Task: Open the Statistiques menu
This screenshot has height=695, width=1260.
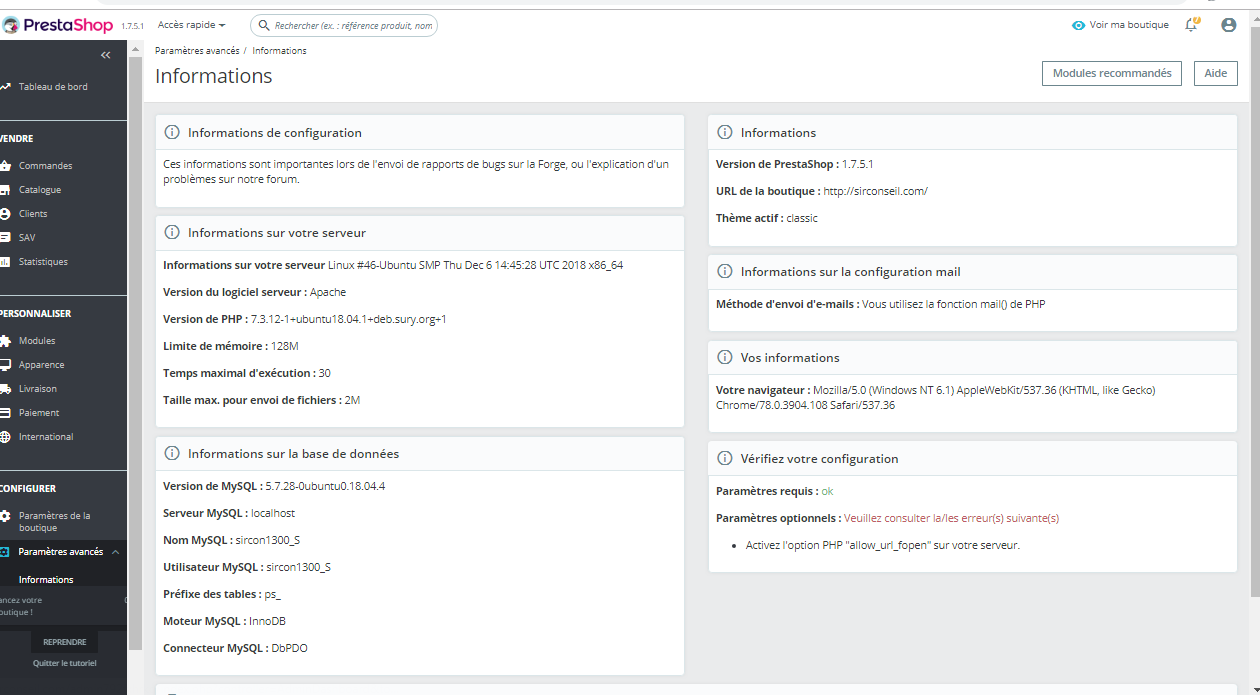Action: click(x=43, y=262)
